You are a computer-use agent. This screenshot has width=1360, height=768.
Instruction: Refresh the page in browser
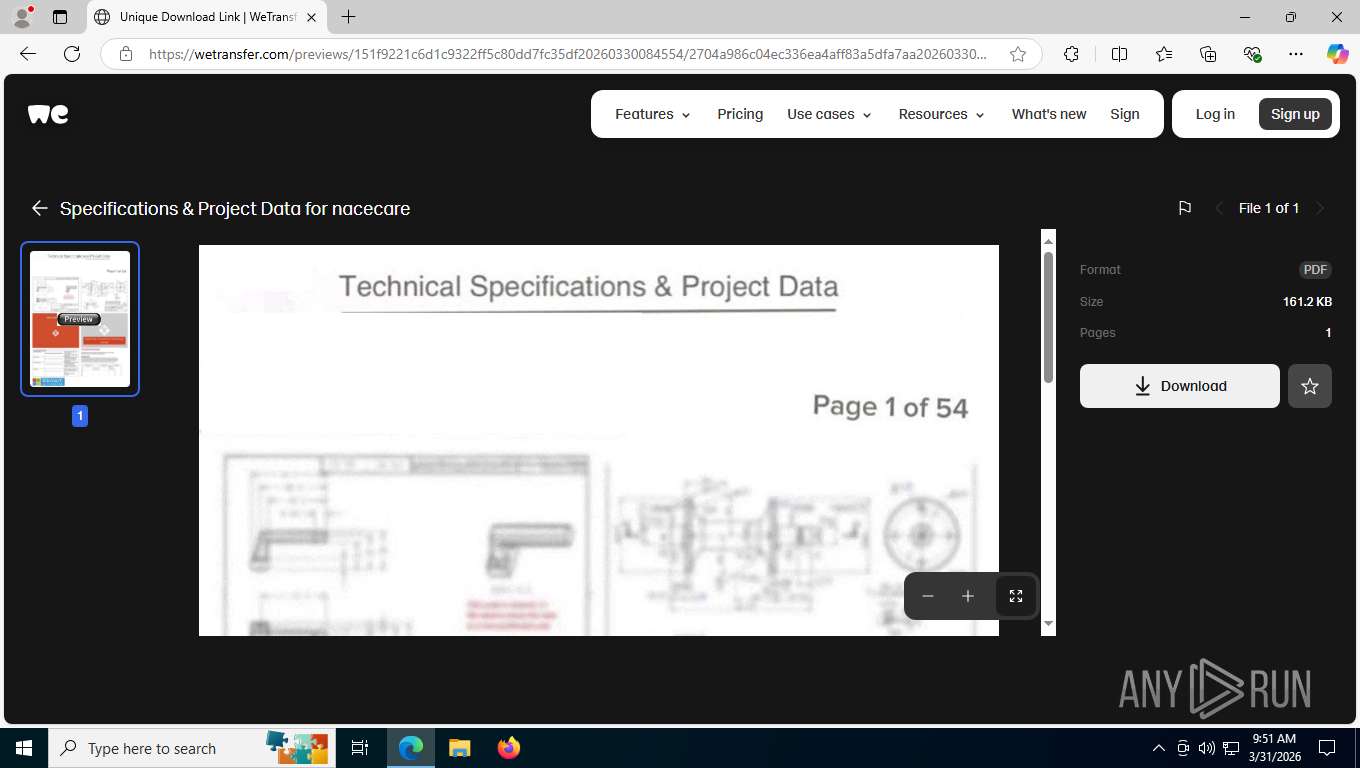[x=72, y=54]
